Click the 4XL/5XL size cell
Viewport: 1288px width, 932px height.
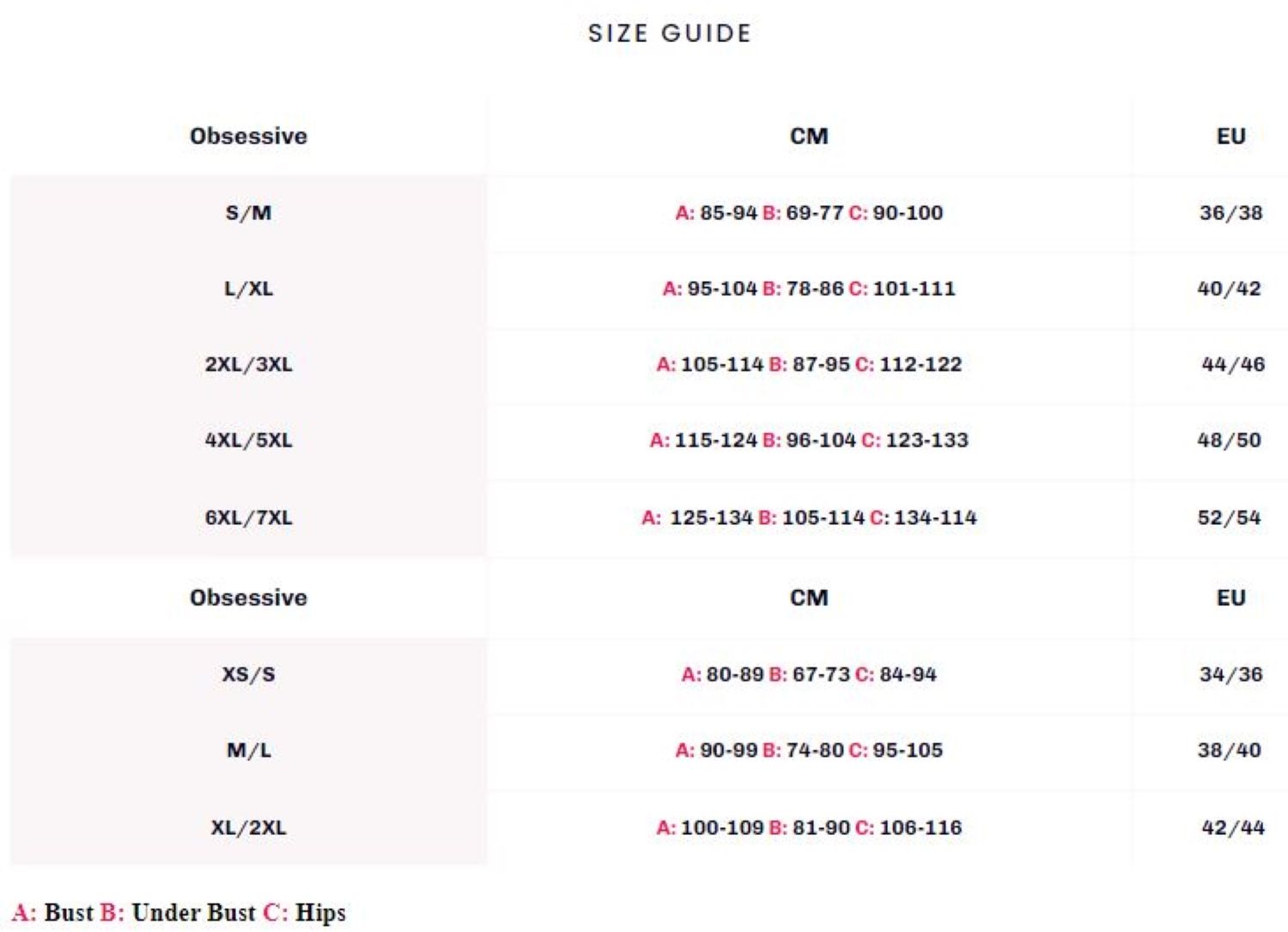[248, 440]
